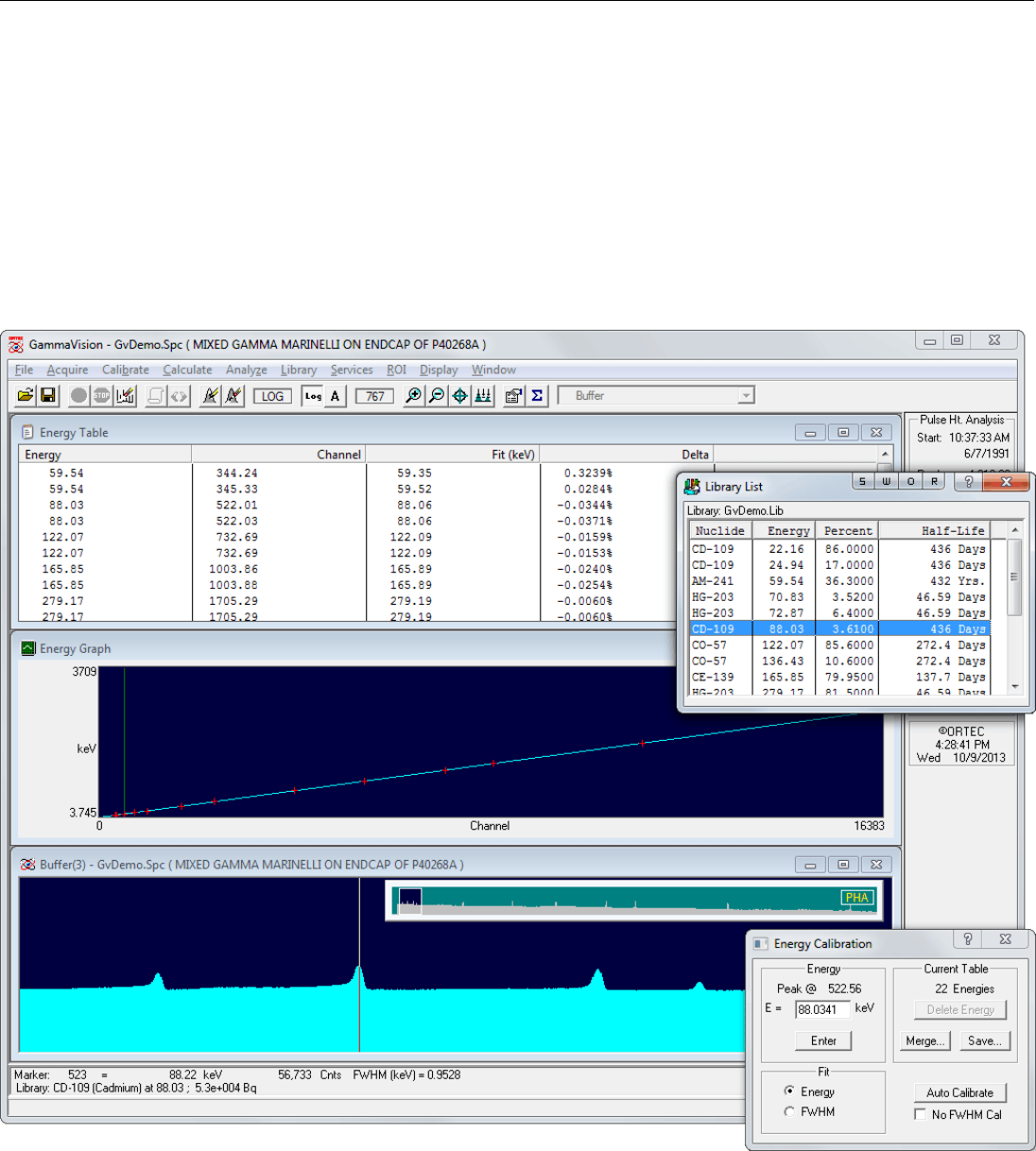Click the Detector/Buffer swap arrows icon

179,396
